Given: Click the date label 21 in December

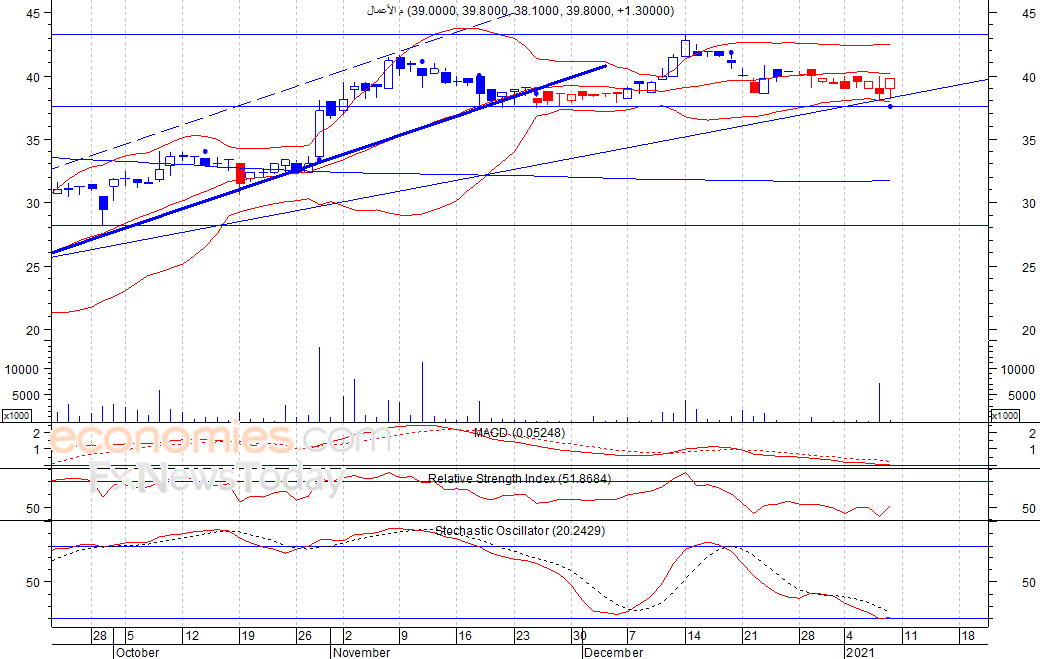Looking at the screenshot, I should (x=750, y=636).
